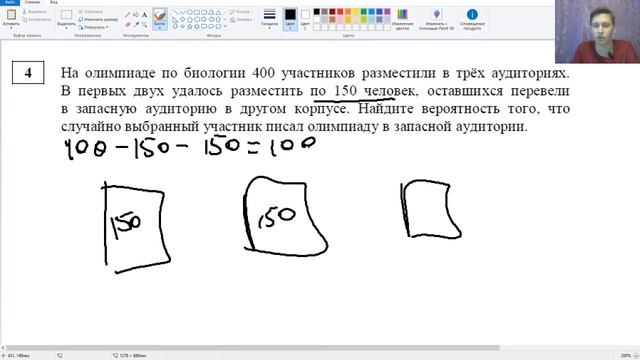Screen dimensions: 640x360
Task: Open the Brushes dropdown arrow
Action: (x=160, y=27)
